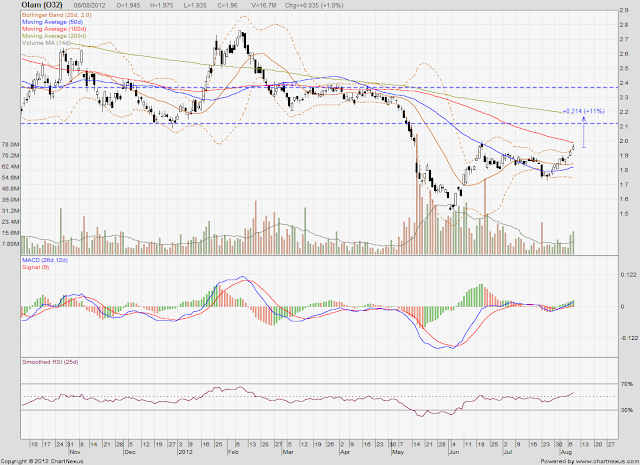The width and height of the screenshot is (640, 465).
Task: Click the 2.4 price axis label
Action: click(623, 83)
